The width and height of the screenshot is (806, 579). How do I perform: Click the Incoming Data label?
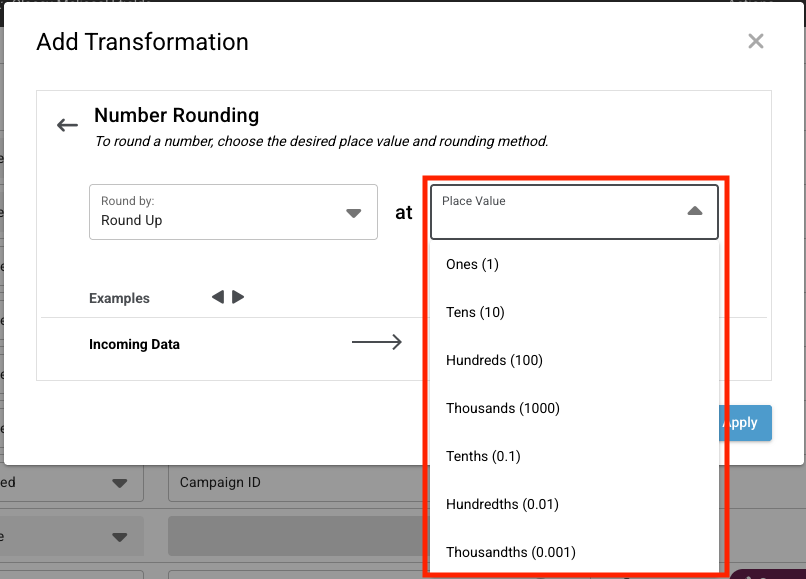134,344
